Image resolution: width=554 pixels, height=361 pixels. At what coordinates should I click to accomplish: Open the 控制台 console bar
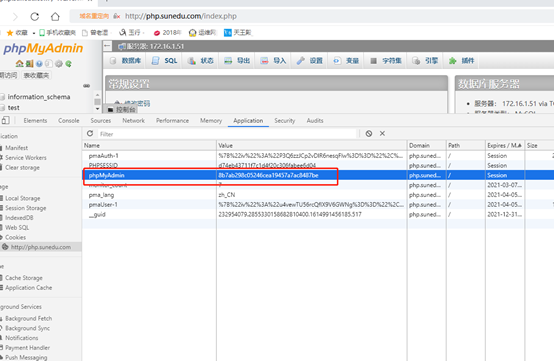[122, 110]
